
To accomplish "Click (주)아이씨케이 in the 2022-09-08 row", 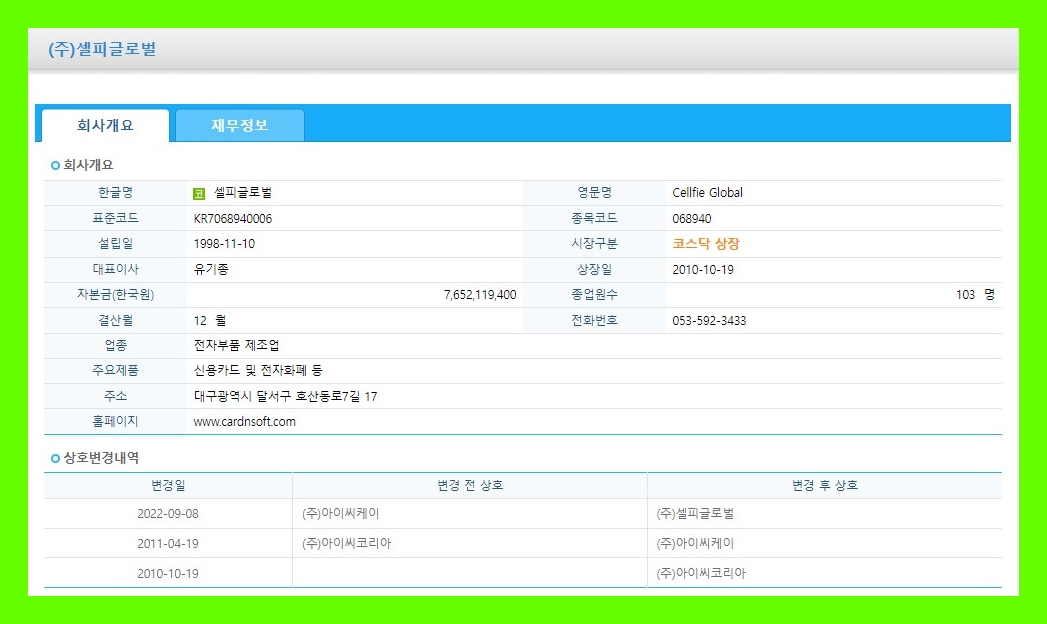I will pos(341,514).
